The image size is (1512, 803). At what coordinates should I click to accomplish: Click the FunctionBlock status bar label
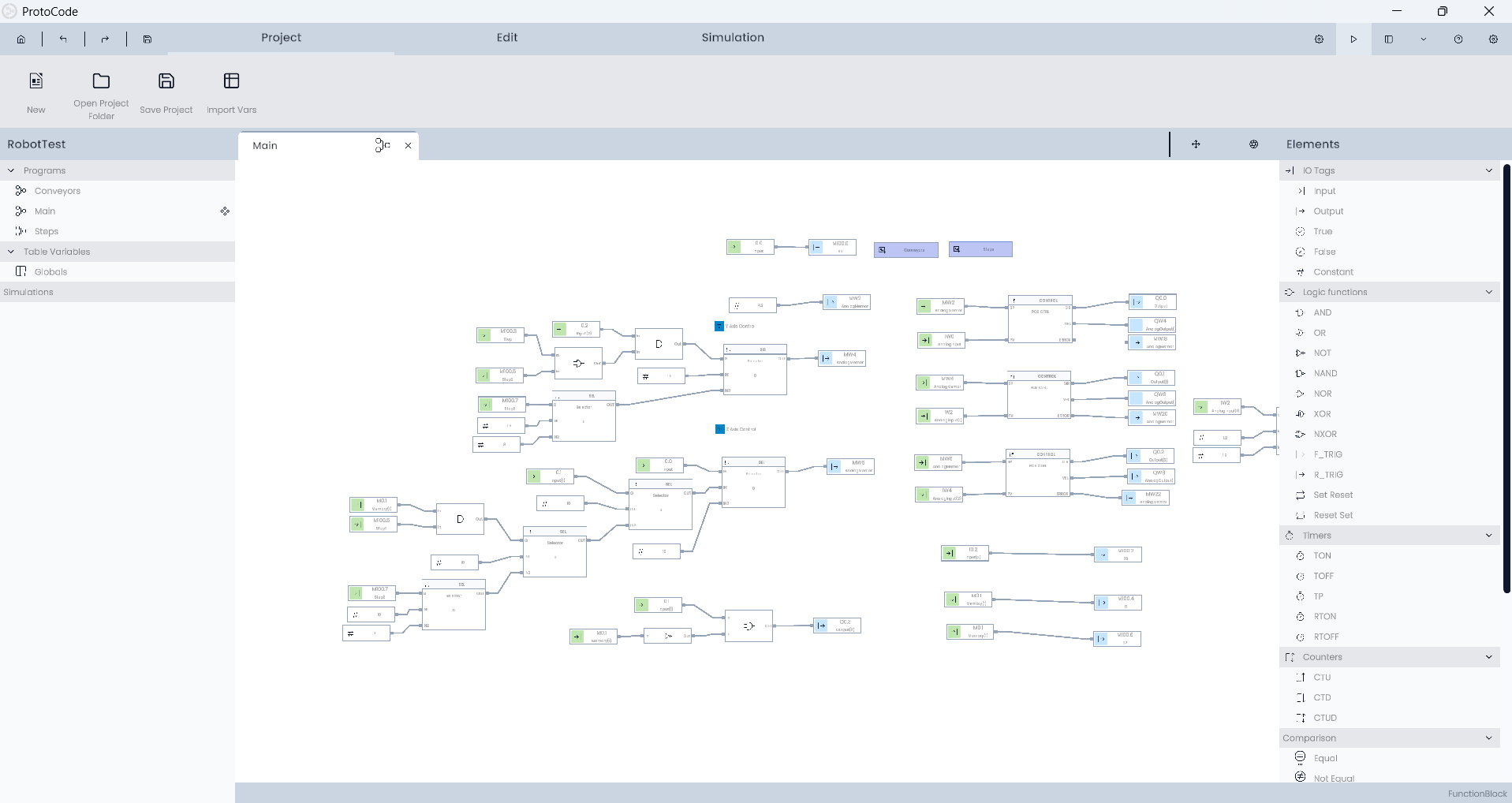(x=1477, y=794)
